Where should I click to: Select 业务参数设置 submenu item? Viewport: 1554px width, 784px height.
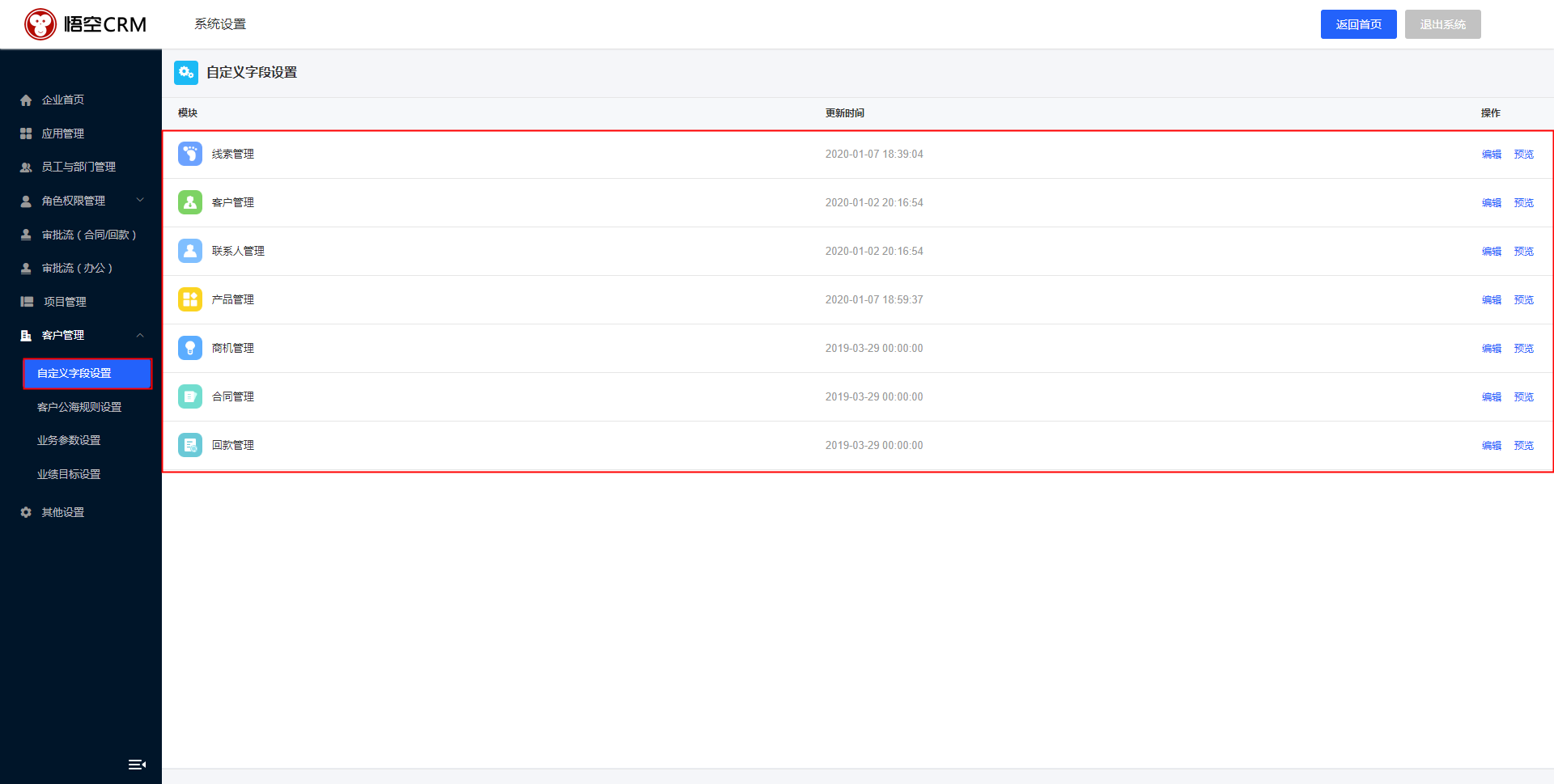(x=69, y=440)
